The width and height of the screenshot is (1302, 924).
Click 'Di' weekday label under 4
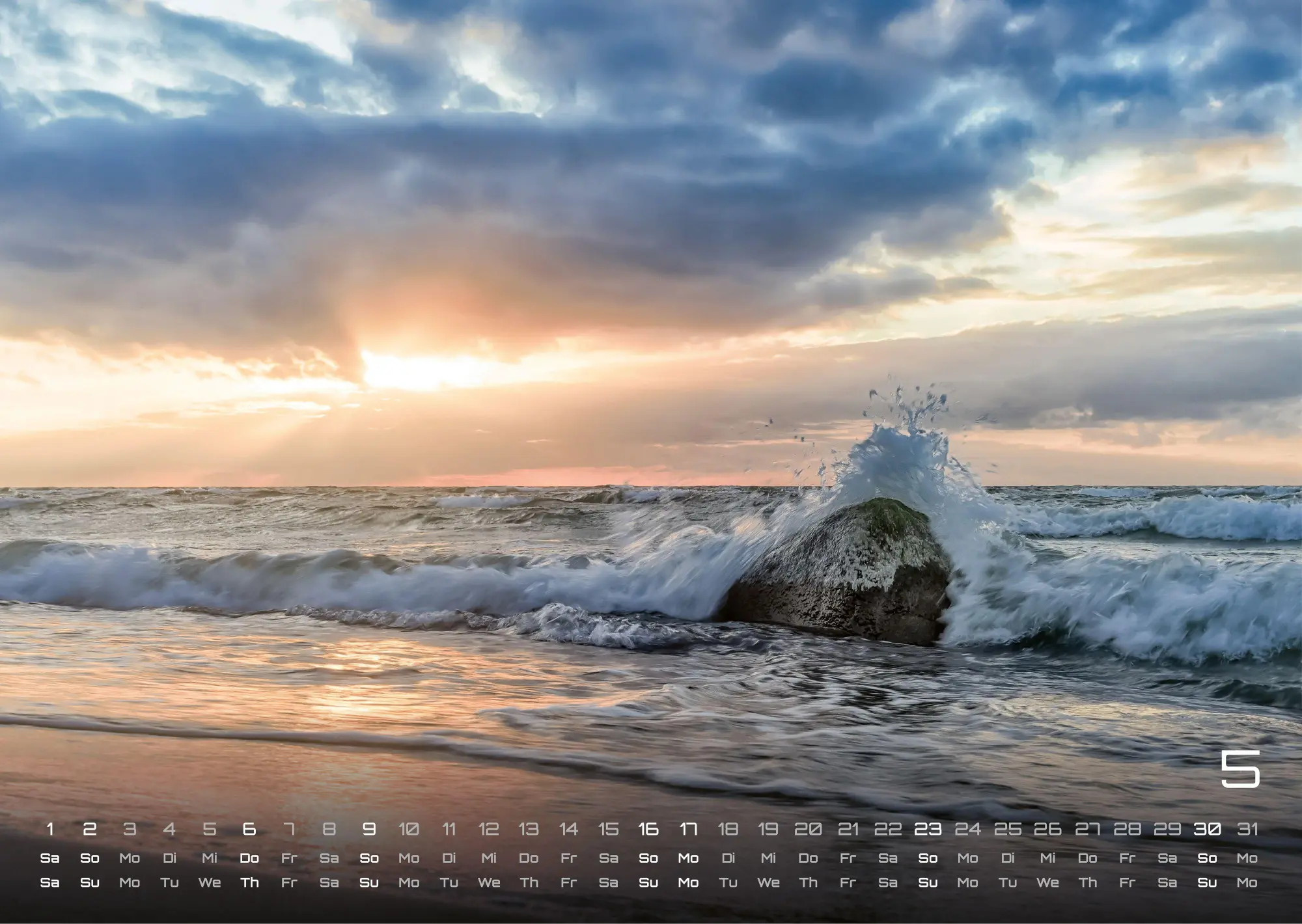pyautogui.click(x=169, y=858)
